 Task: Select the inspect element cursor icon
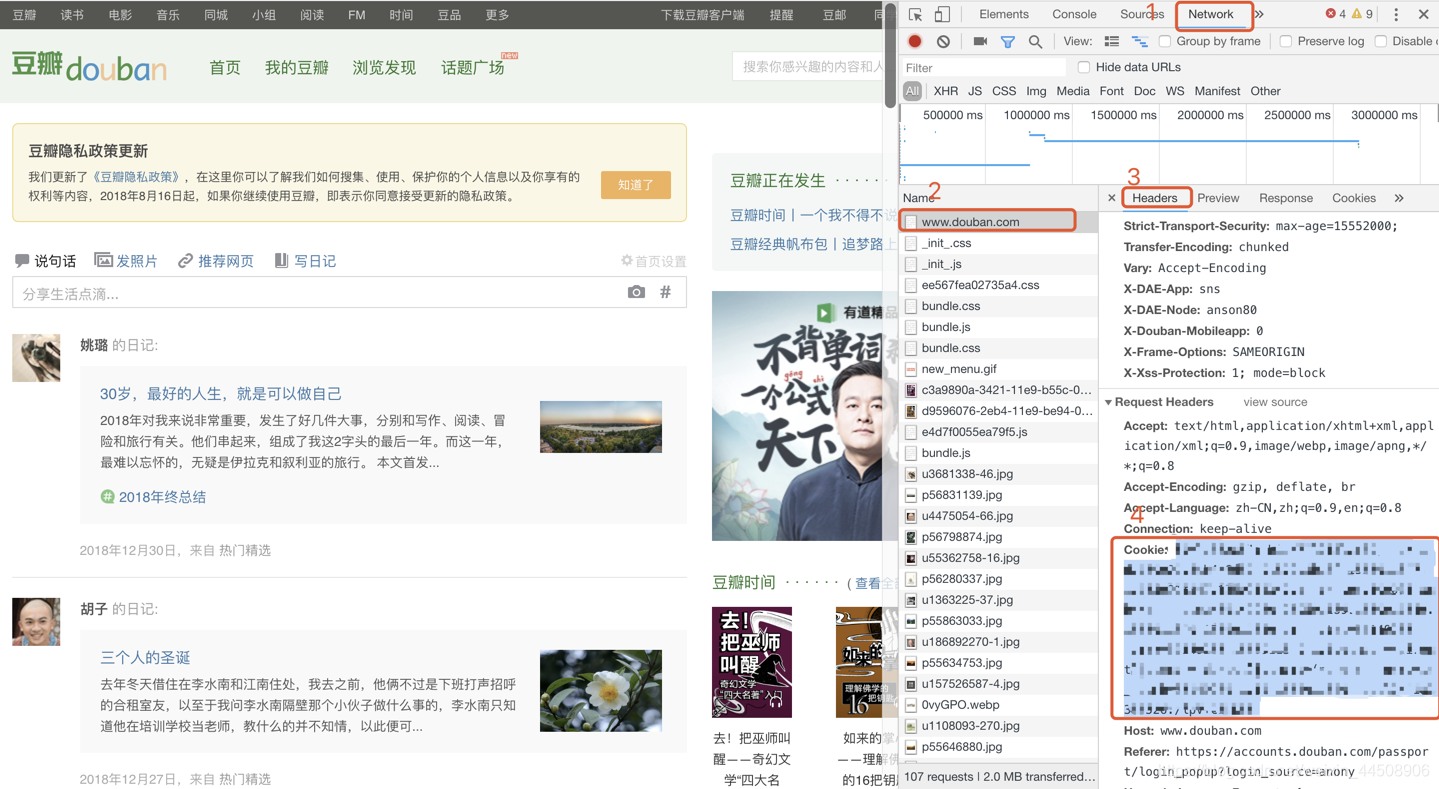[915, 14]
